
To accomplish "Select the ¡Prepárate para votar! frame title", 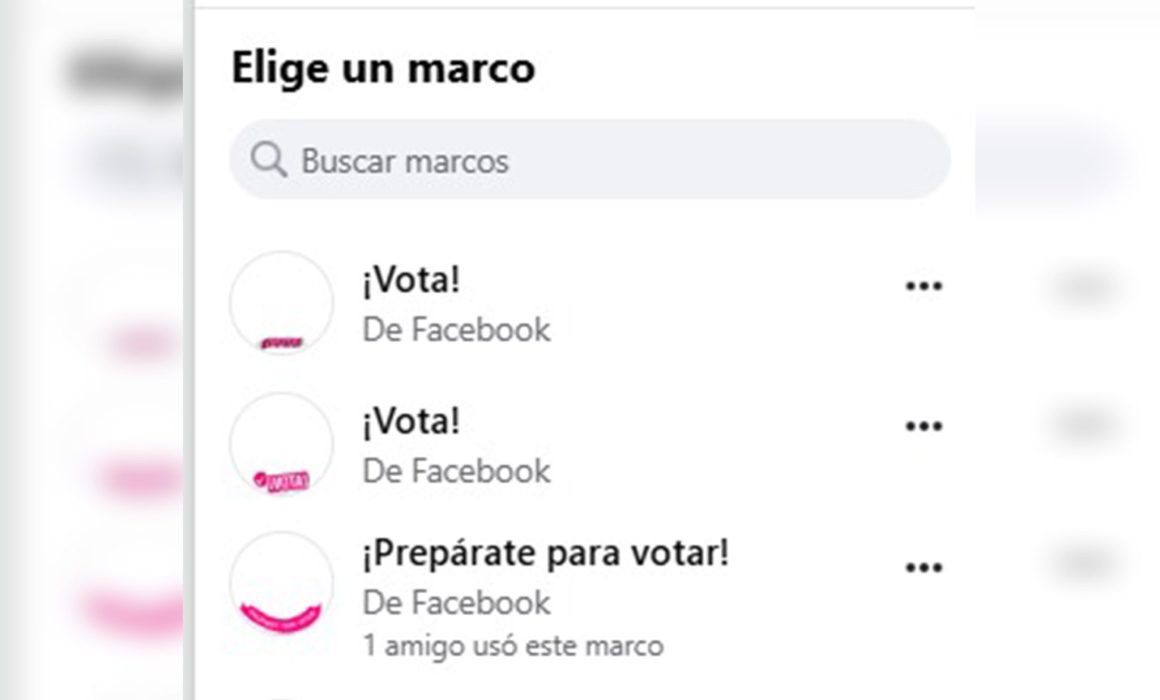I will [545, 553].
